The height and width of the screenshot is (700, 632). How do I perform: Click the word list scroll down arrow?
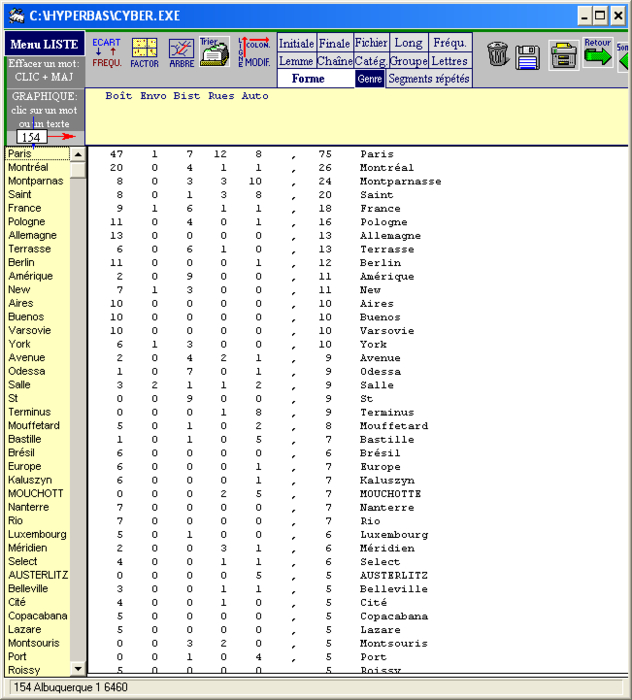pos(78,669)
